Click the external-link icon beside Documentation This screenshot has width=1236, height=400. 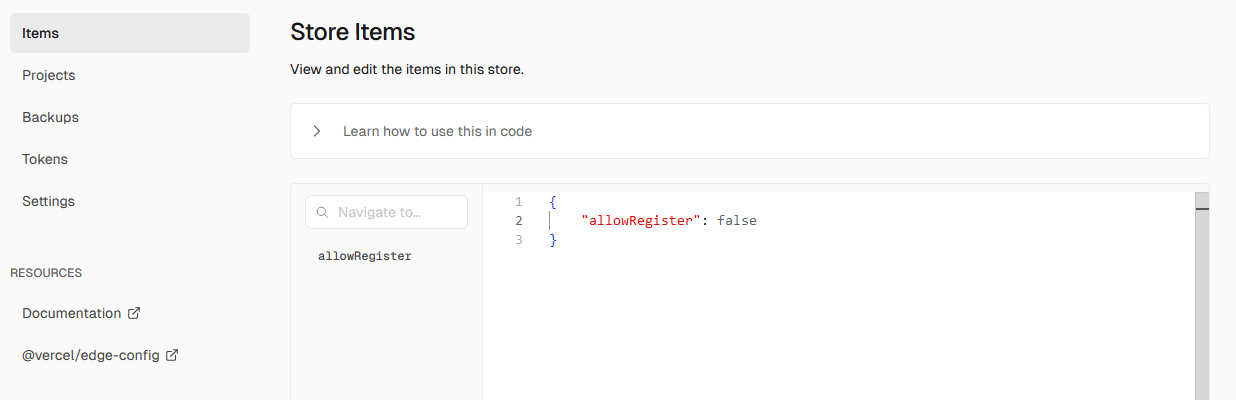point(134,313)
